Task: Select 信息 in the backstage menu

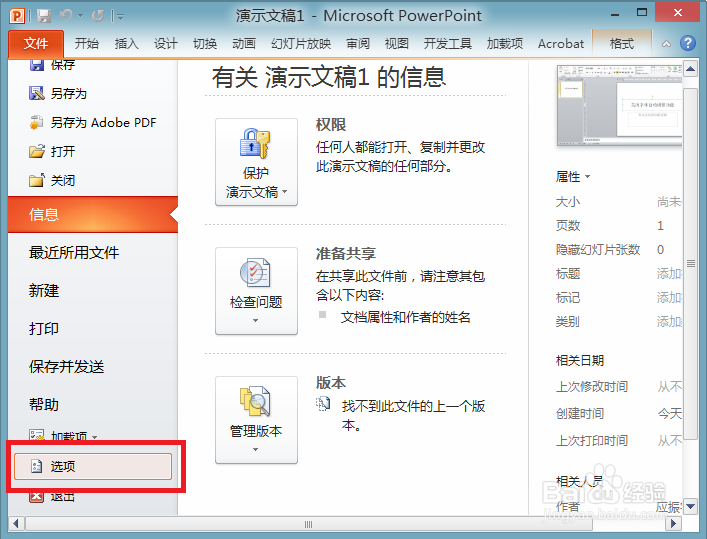Action: click(93, 214)
